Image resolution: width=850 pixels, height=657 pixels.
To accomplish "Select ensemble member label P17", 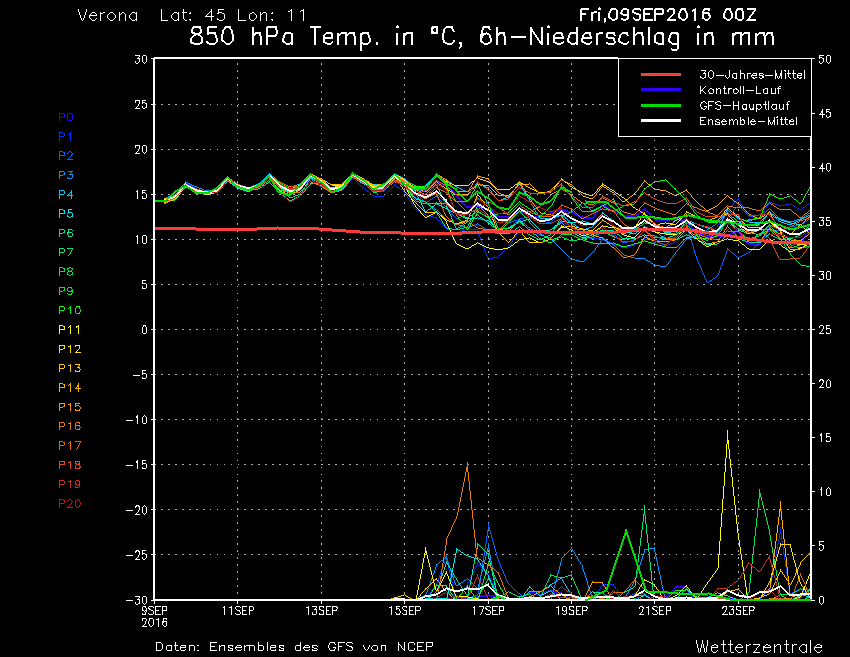I will click(69, 446).
